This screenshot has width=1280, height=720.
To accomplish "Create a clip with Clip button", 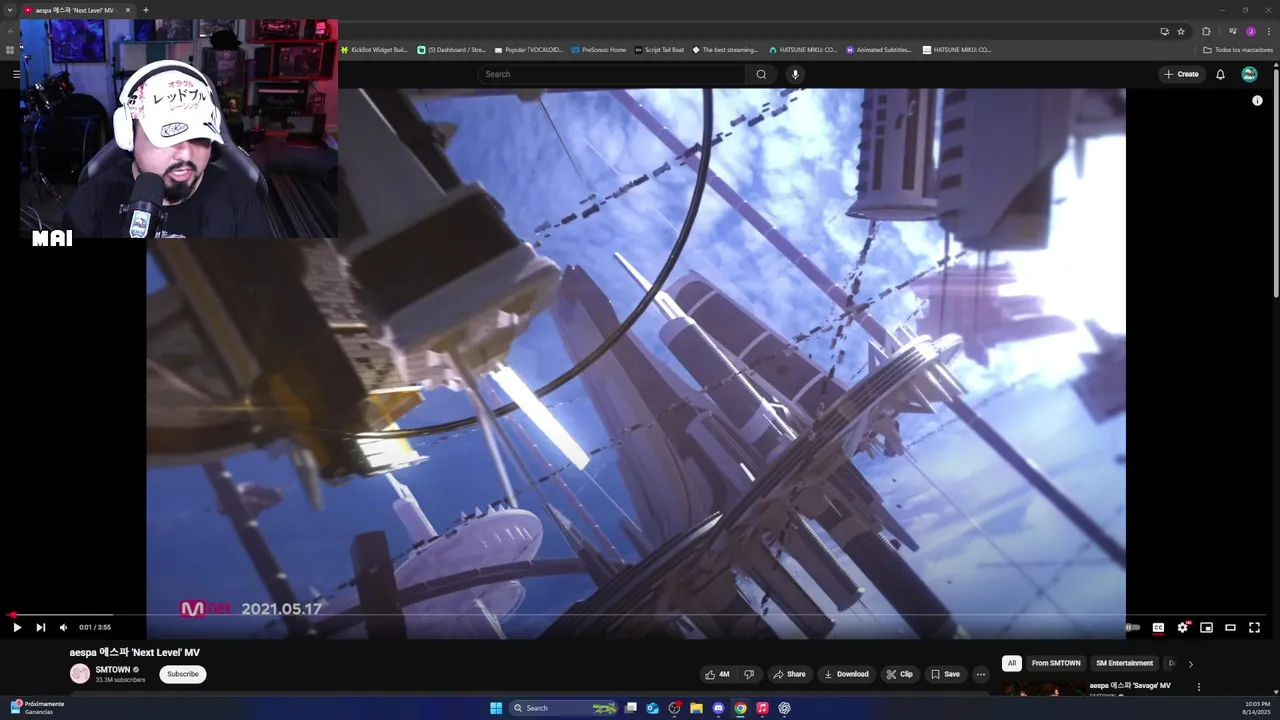I will tap(899, 674).
